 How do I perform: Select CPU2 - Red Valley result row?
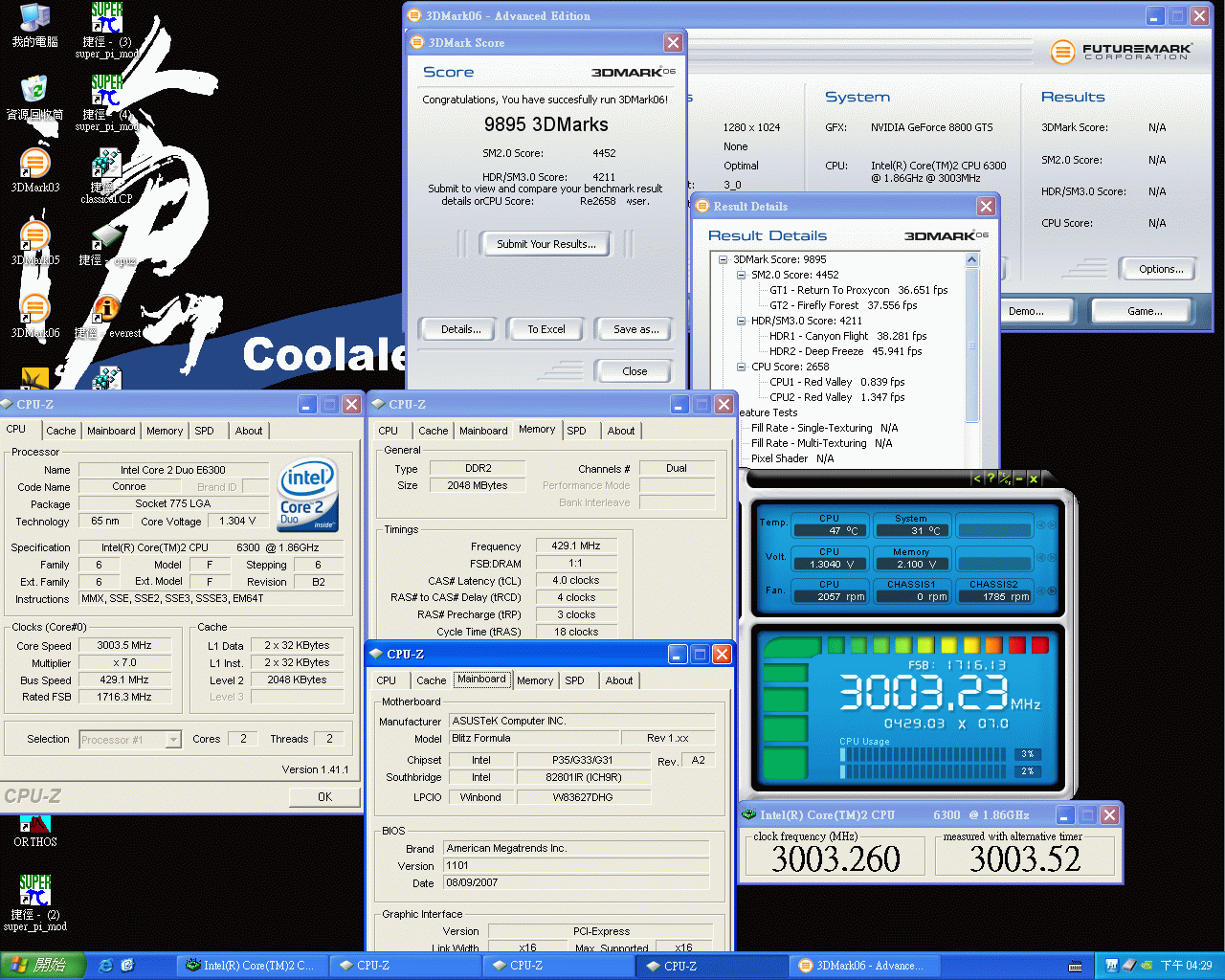pos(836,397)
